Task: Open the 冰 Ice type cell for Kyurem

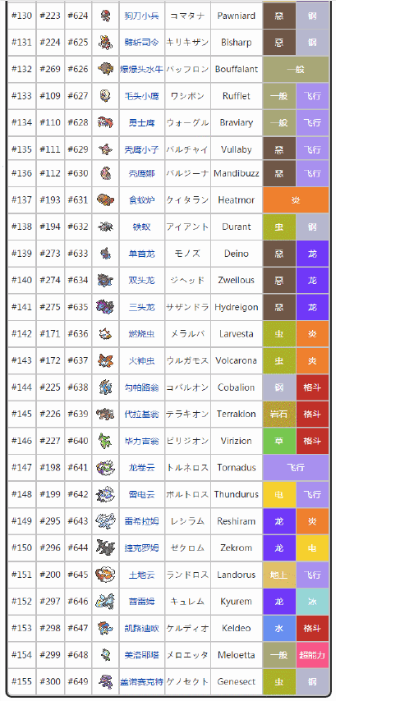Action: point(312,601)
